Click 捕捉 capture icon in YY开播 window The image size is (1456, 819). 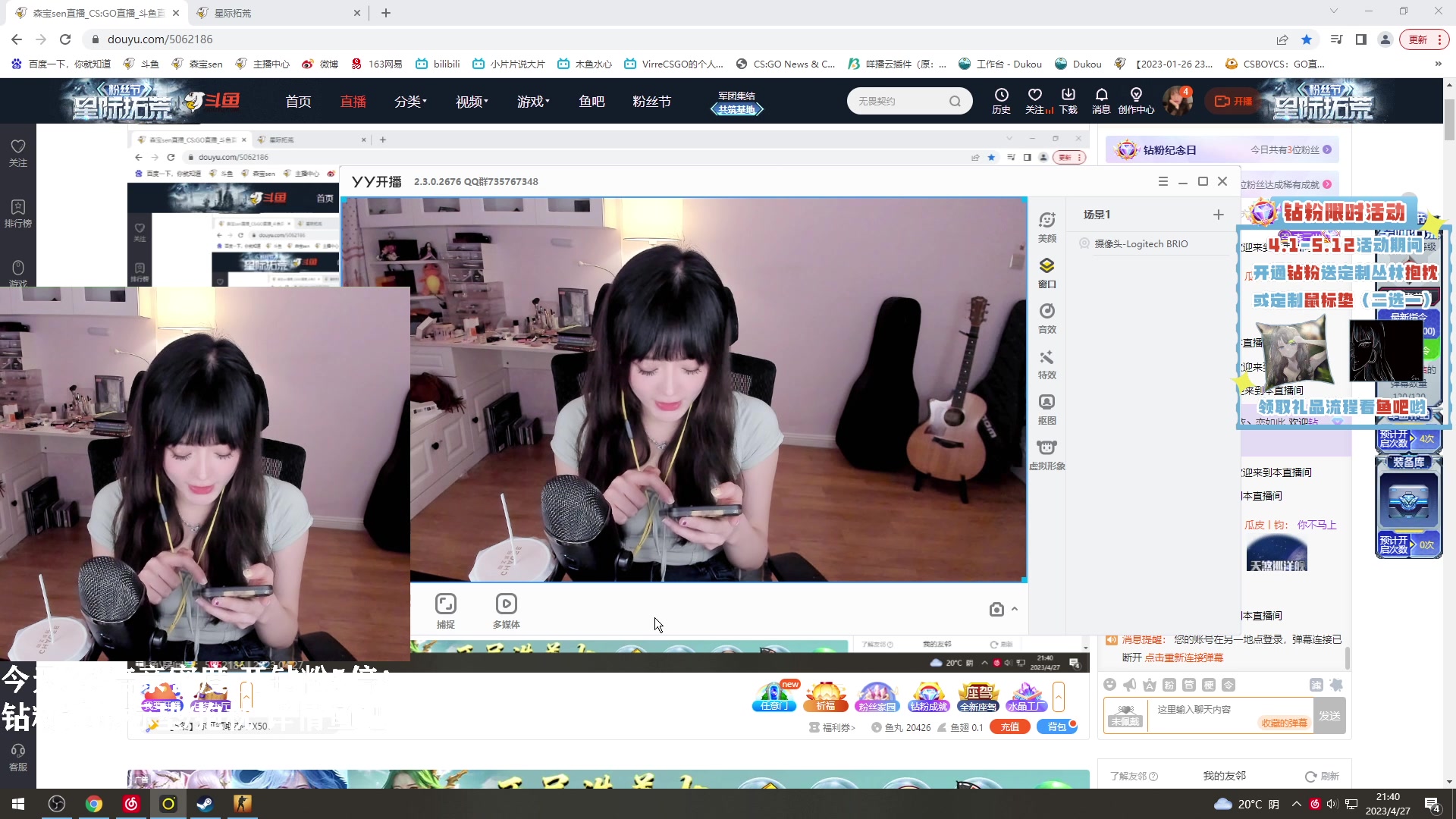(x=446, y=610)
